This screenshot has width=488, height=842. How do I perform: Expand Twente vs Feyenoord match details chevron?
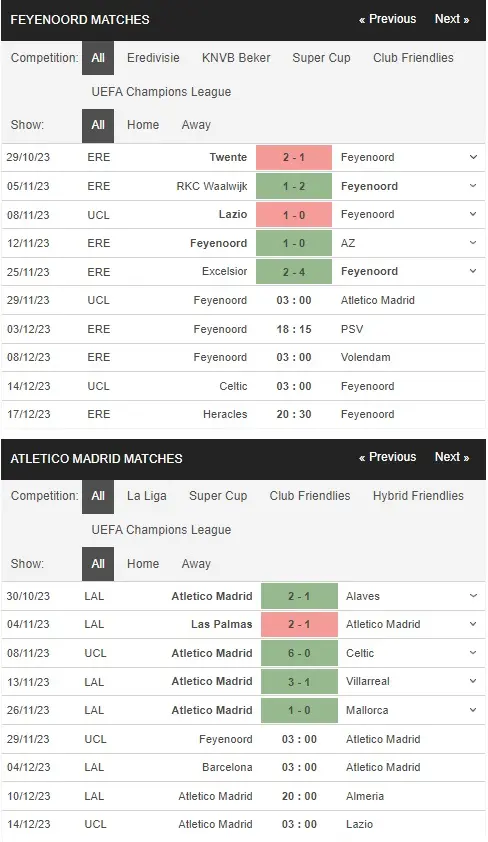point(473,157)
